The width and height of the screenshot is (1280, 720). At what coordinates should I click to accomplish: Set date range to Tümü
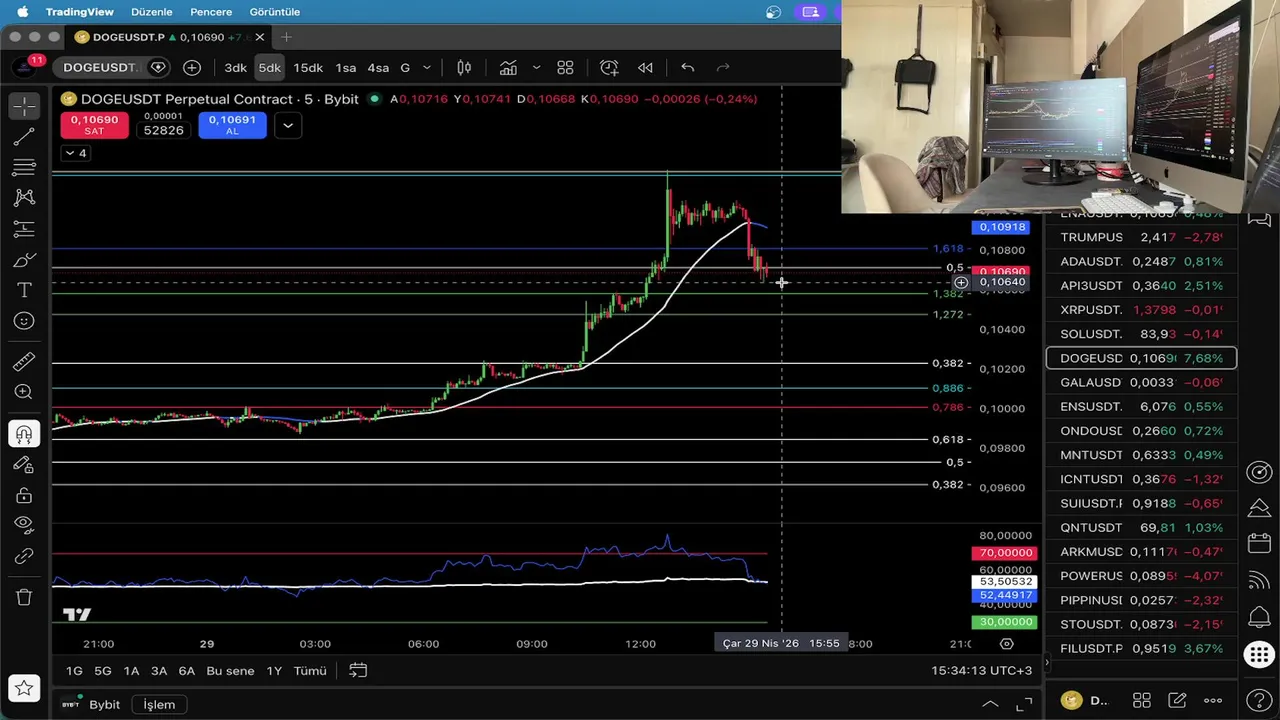(x=310, y=671)
